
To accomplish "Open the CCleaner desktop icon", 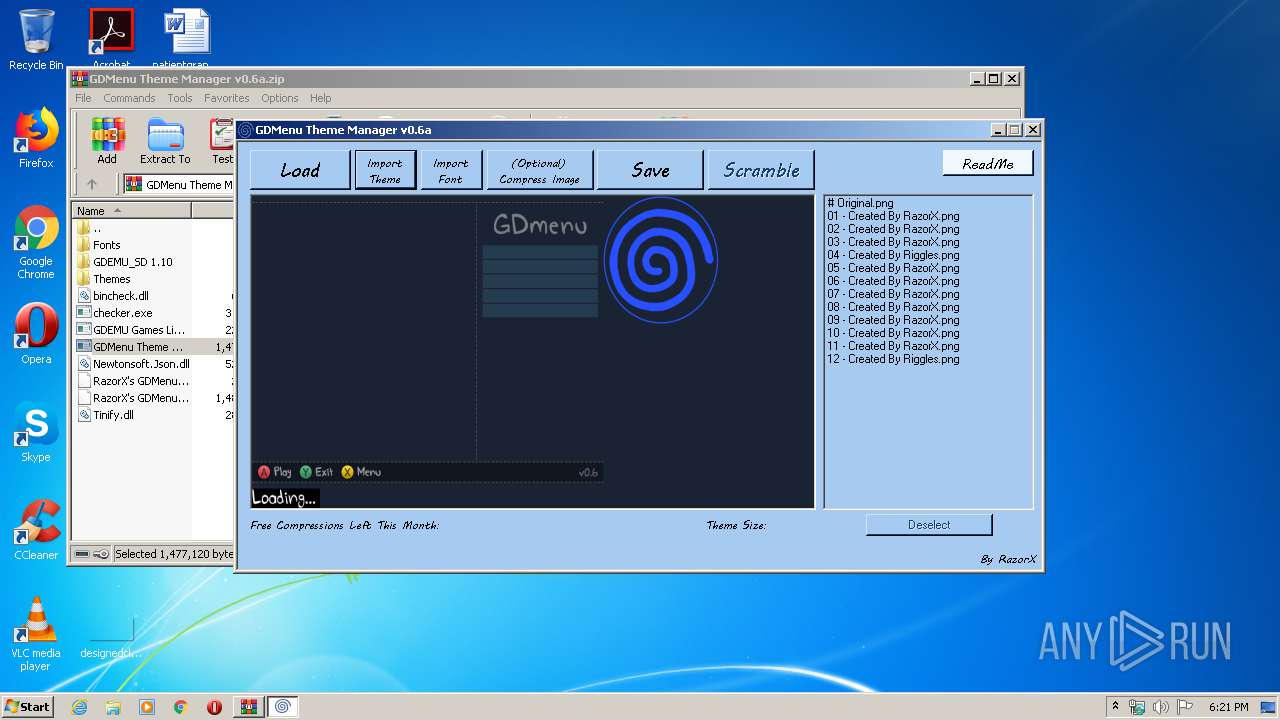I will (x=36, y=530).
